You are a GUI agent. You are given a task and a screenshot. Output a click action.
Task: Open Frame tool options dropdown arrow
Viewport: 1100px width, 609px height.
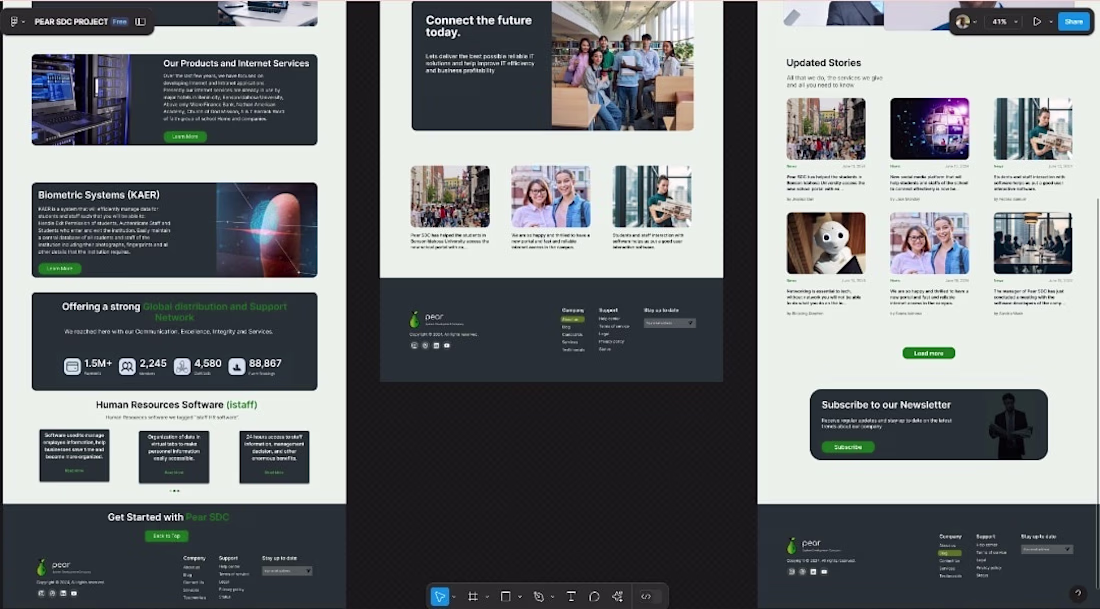pyautogui.click(x=487, y=597)
